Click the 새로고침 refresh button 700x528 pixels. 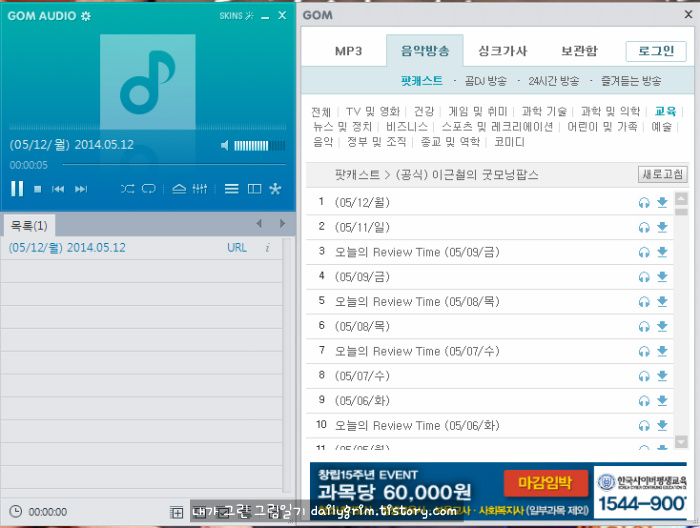point(662,174)
